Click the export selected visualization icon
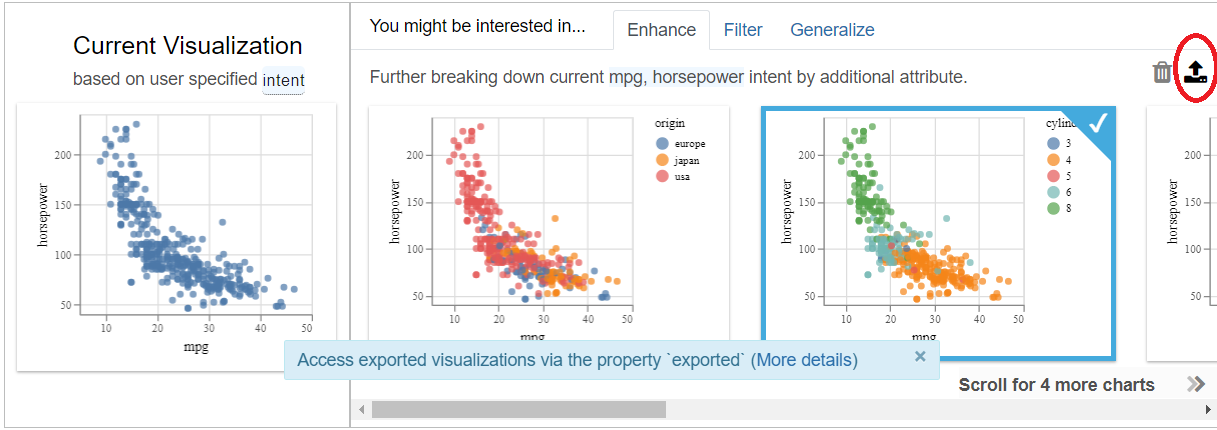Screen dimensions: 1217x430 [x=1195, y=71]
